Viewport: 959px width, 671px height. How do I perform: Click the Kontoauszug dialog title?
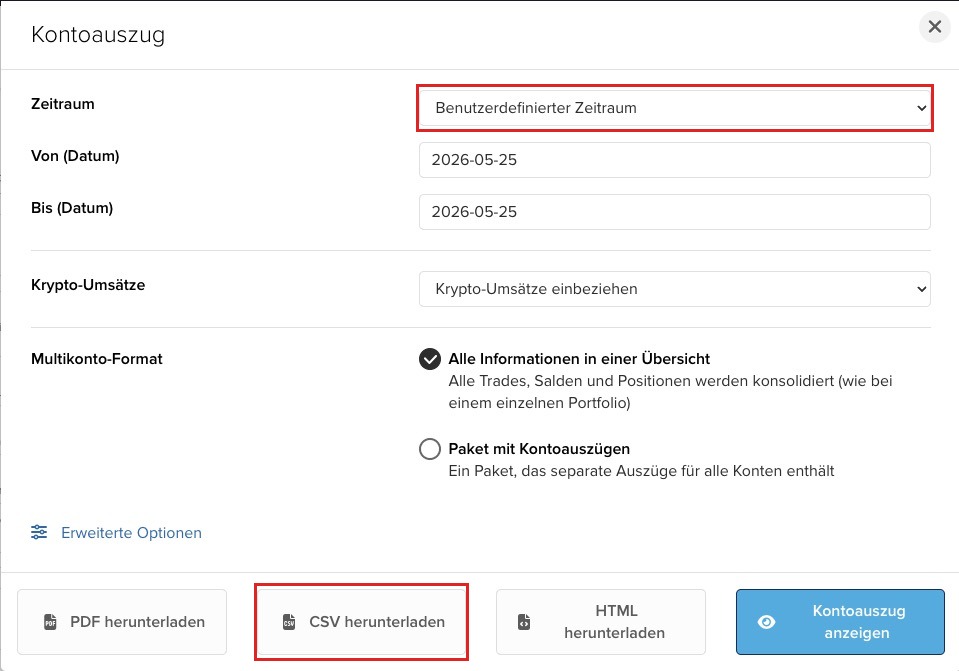click(x=98, y=35)
